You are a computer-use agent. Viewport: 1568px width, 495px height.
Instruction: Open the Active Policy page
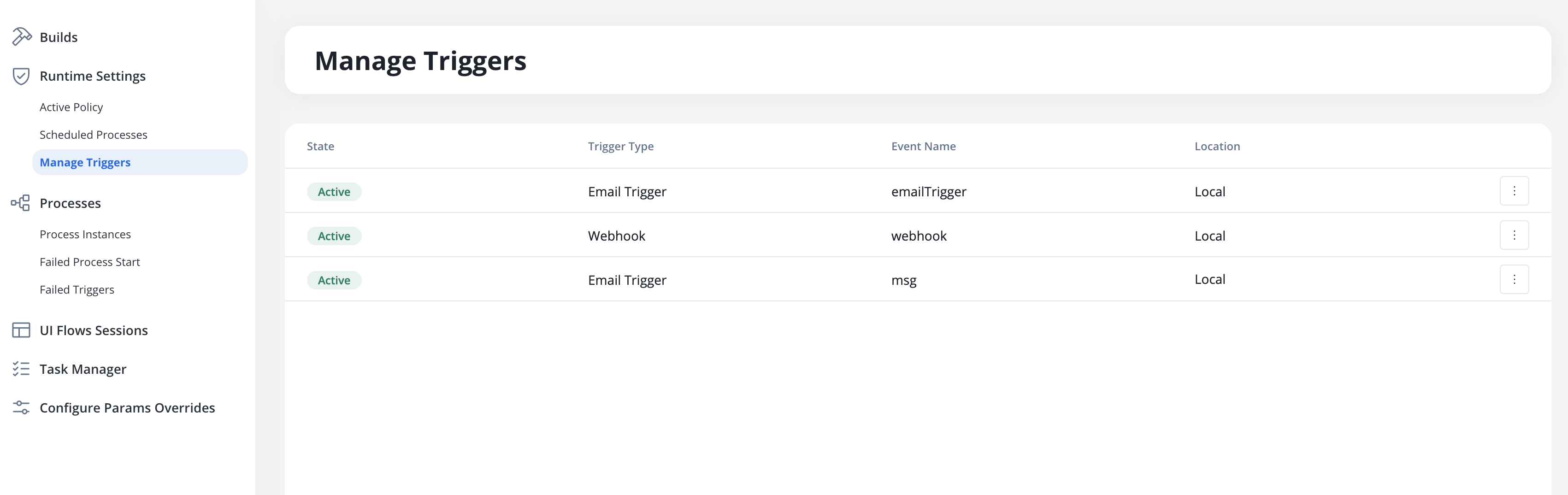click(x=71, y=107)
